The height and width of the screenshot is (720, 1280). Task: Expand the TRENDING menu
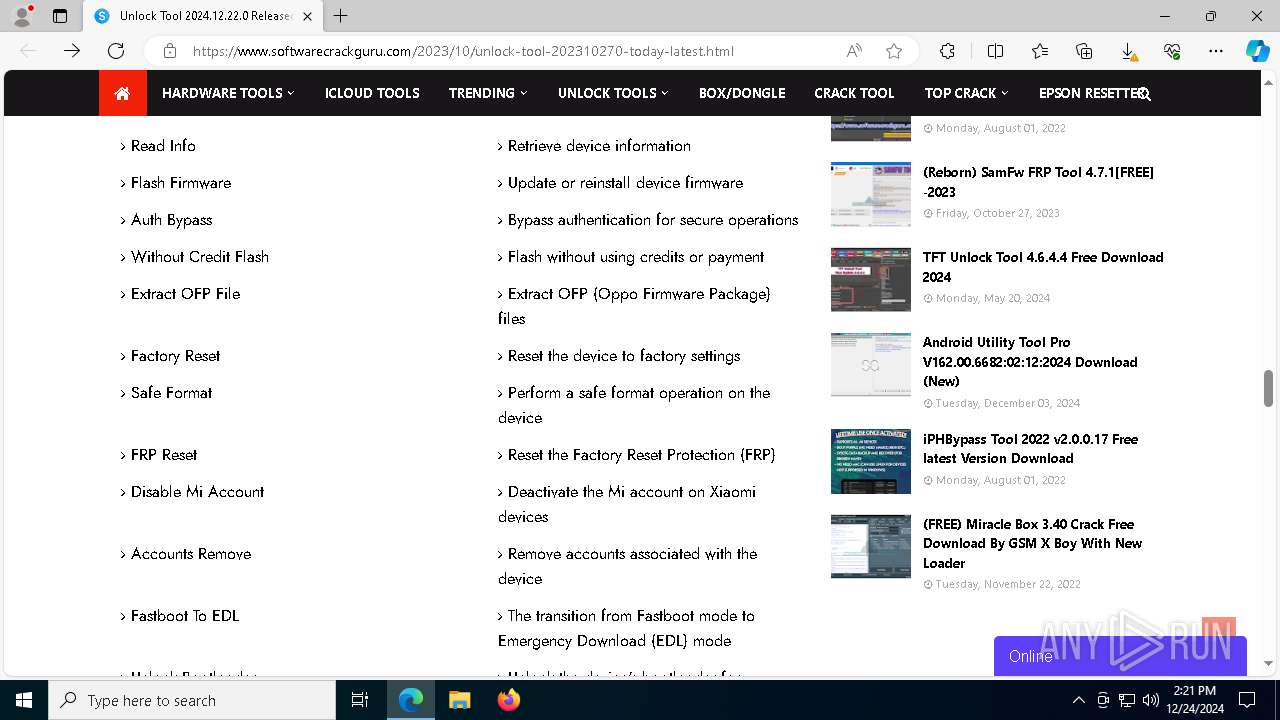tap(487, 93)
